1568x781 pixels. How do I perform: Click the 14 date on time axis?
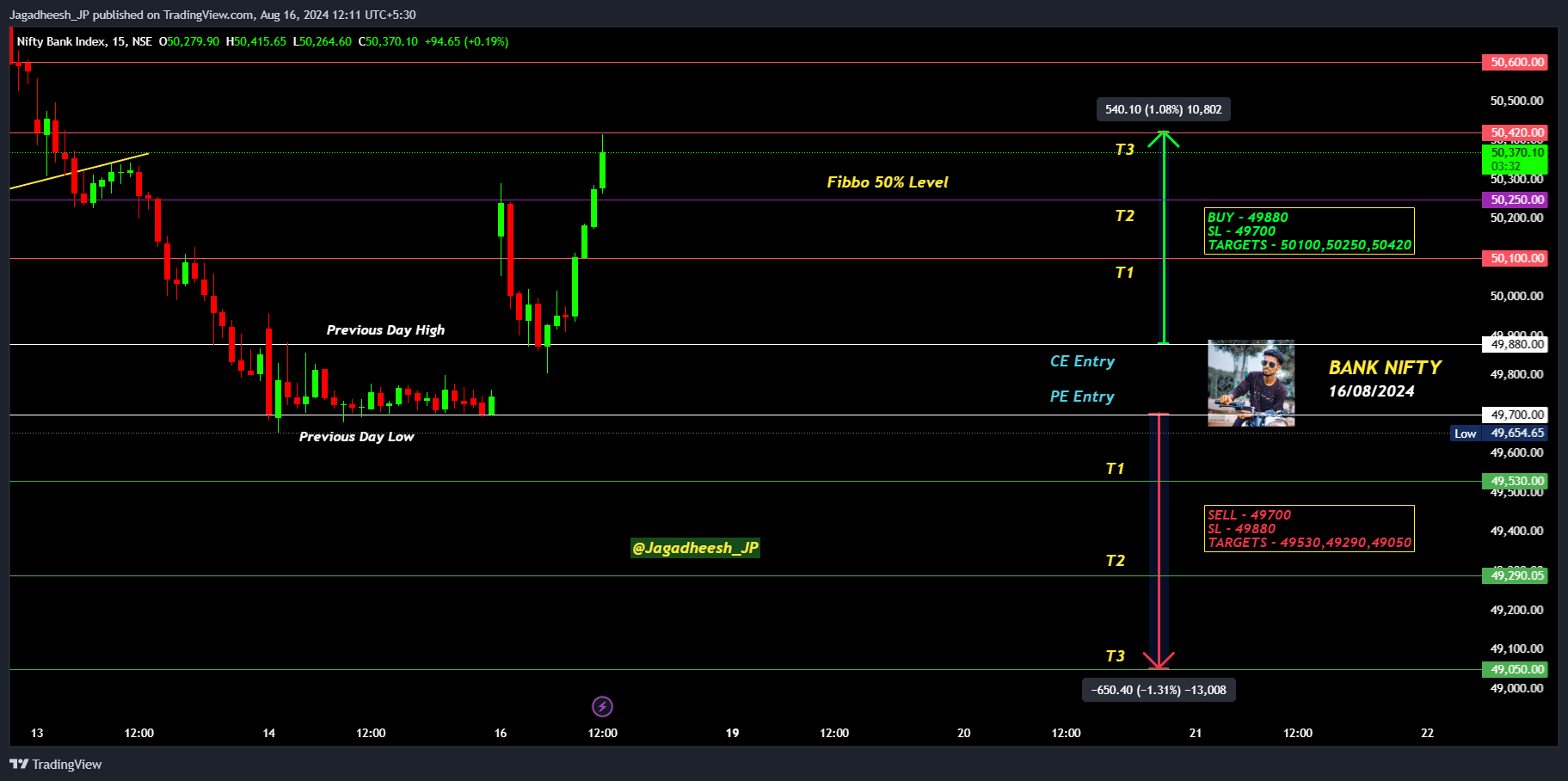(269, 733)
